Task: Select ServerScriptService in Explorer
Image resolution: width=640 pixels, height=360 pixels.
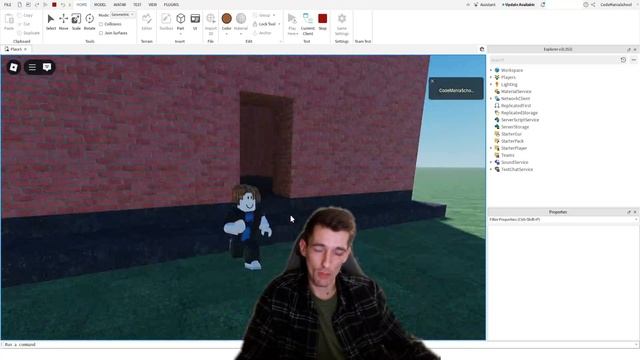Action: tap(520, 120)
